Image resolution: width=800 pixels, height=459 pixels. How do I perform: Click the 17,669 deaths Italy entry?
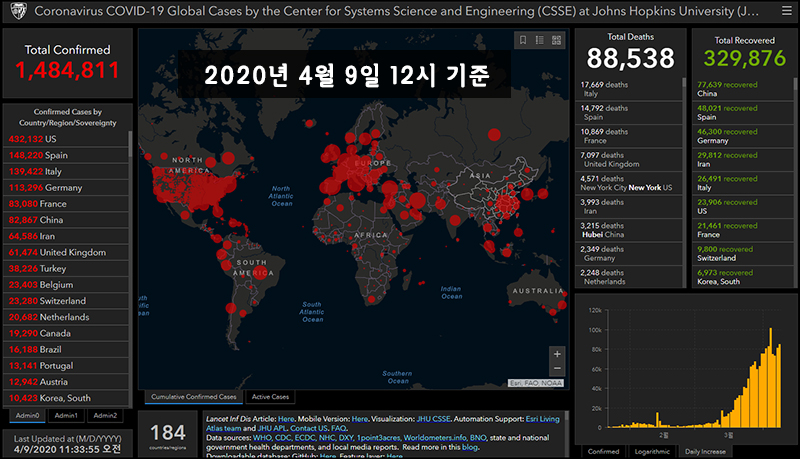(629, 89)
